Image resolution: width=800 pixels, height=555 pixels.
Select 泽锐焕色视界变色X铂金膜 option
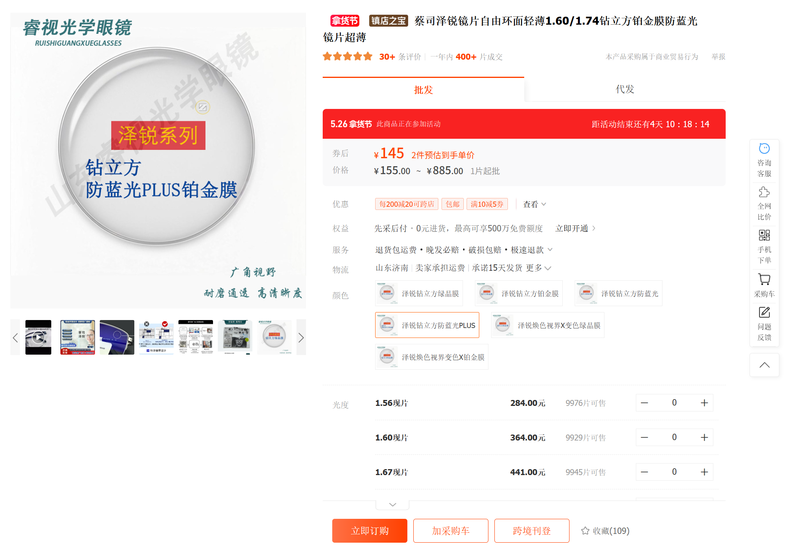(x=432, y=357)
